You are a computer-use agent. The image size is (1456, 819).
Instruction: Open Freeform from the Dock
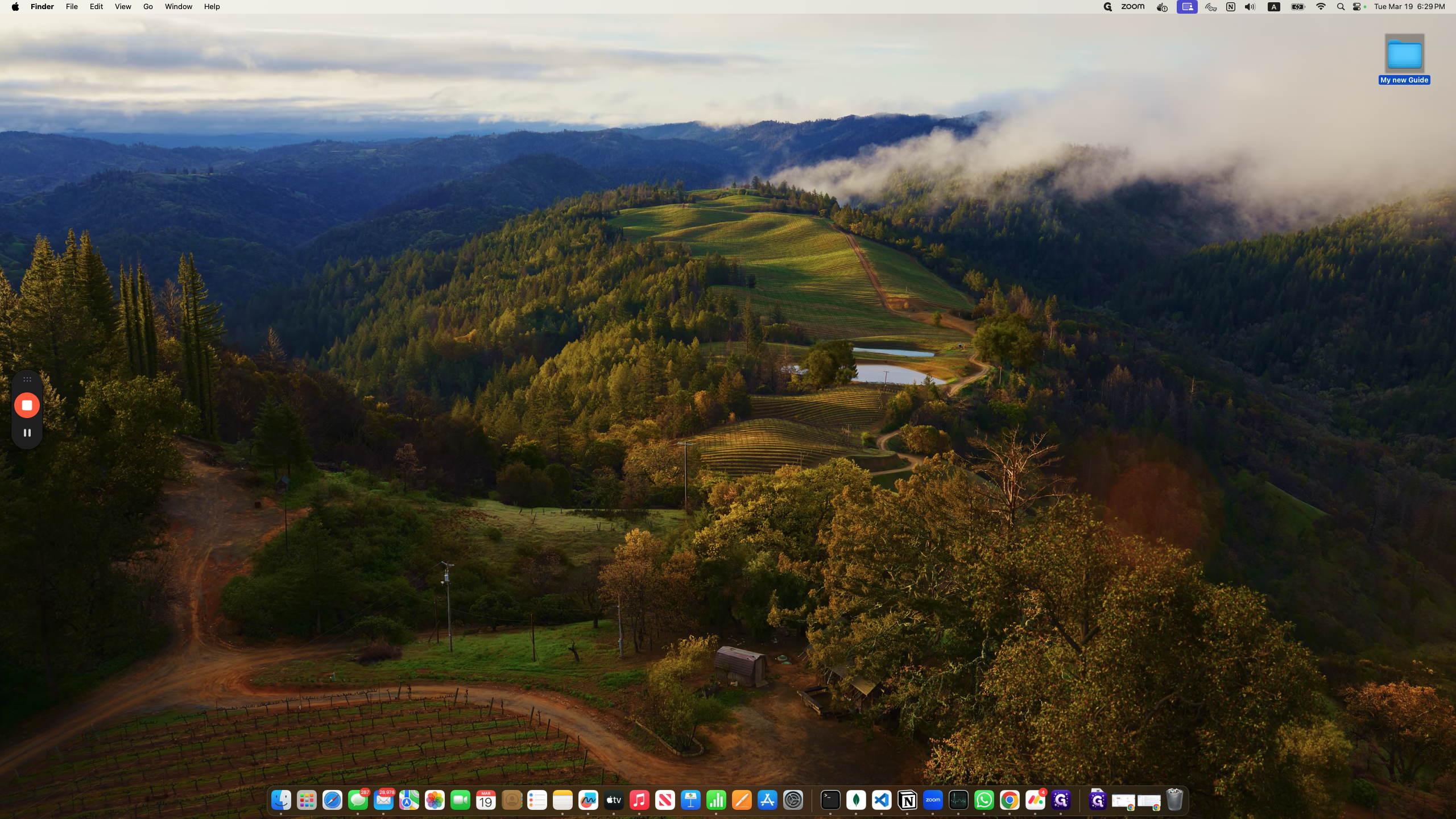(x=588, y=801)
